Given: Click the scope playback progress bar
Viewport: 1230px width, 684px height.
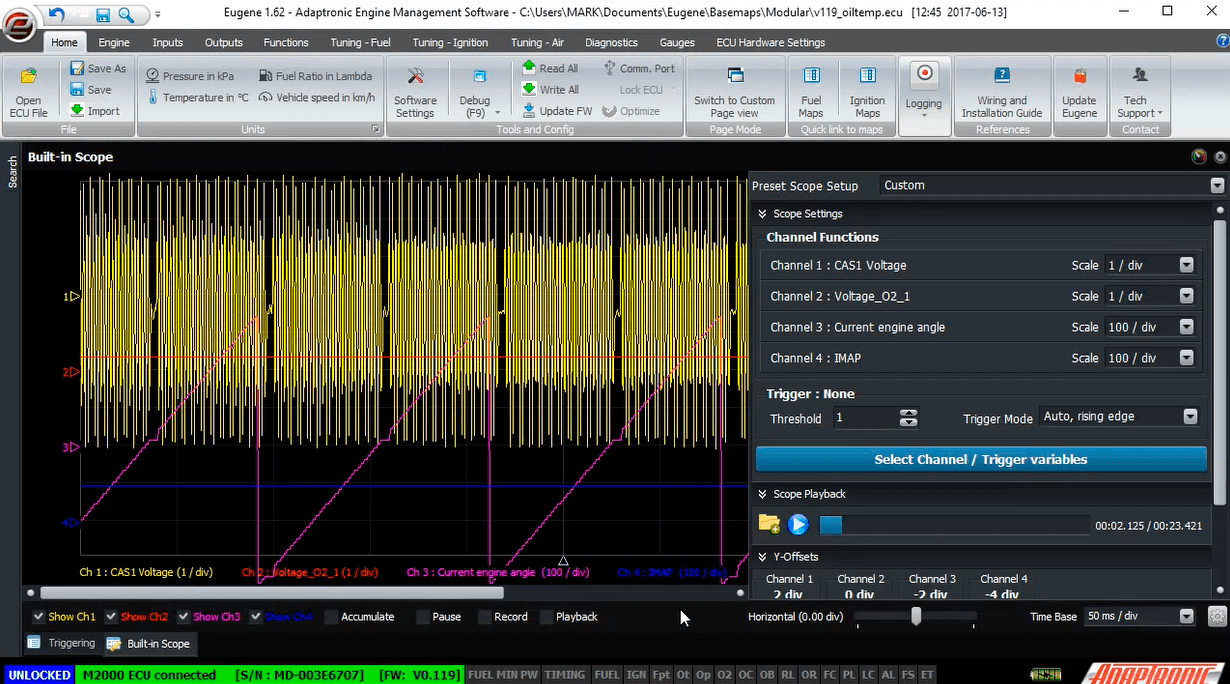Looking at the screenshot, I should click(x=954, y=525).
